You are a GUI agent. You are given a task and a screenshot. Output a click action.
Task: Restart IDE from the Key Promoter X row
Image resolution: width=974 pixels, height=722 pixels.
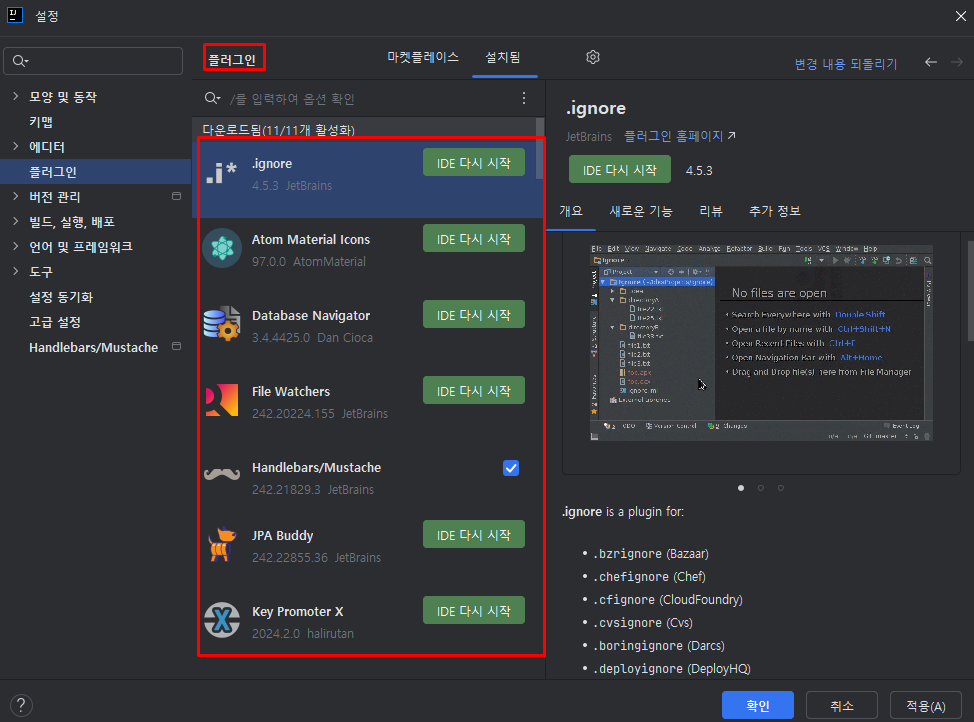[x=474, y=610]
